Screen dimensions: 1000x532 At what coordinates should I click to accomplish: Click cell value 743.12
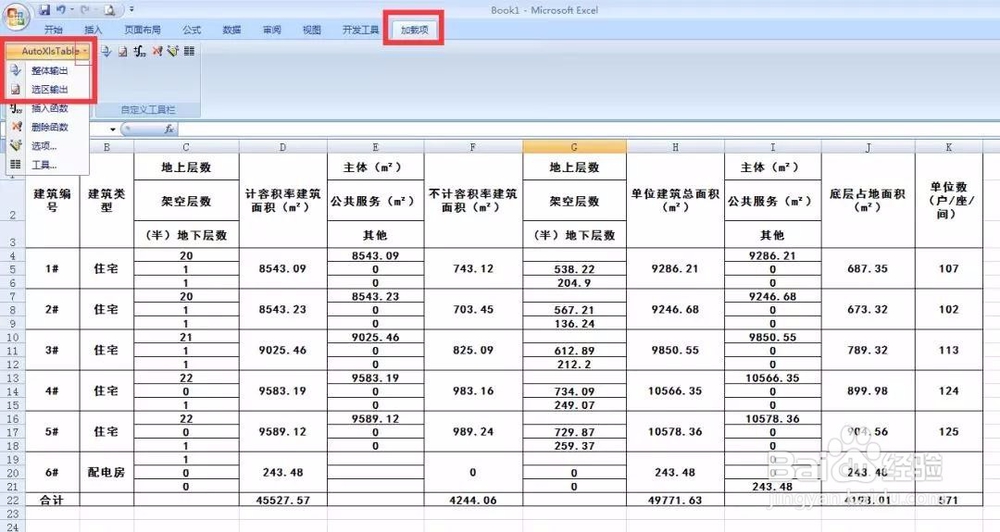[473, 269]
